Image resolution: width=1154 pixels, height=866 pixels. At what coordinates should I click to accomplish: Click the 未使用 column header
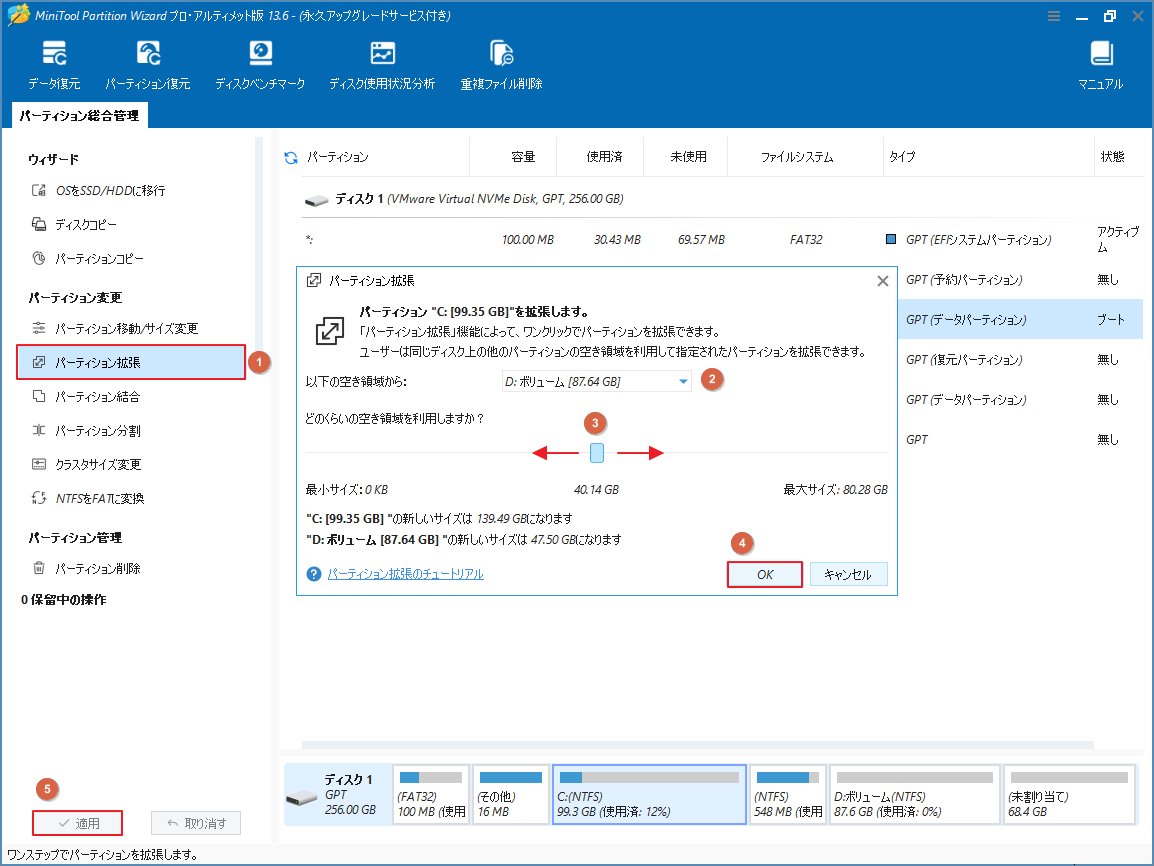coord(688,157)
